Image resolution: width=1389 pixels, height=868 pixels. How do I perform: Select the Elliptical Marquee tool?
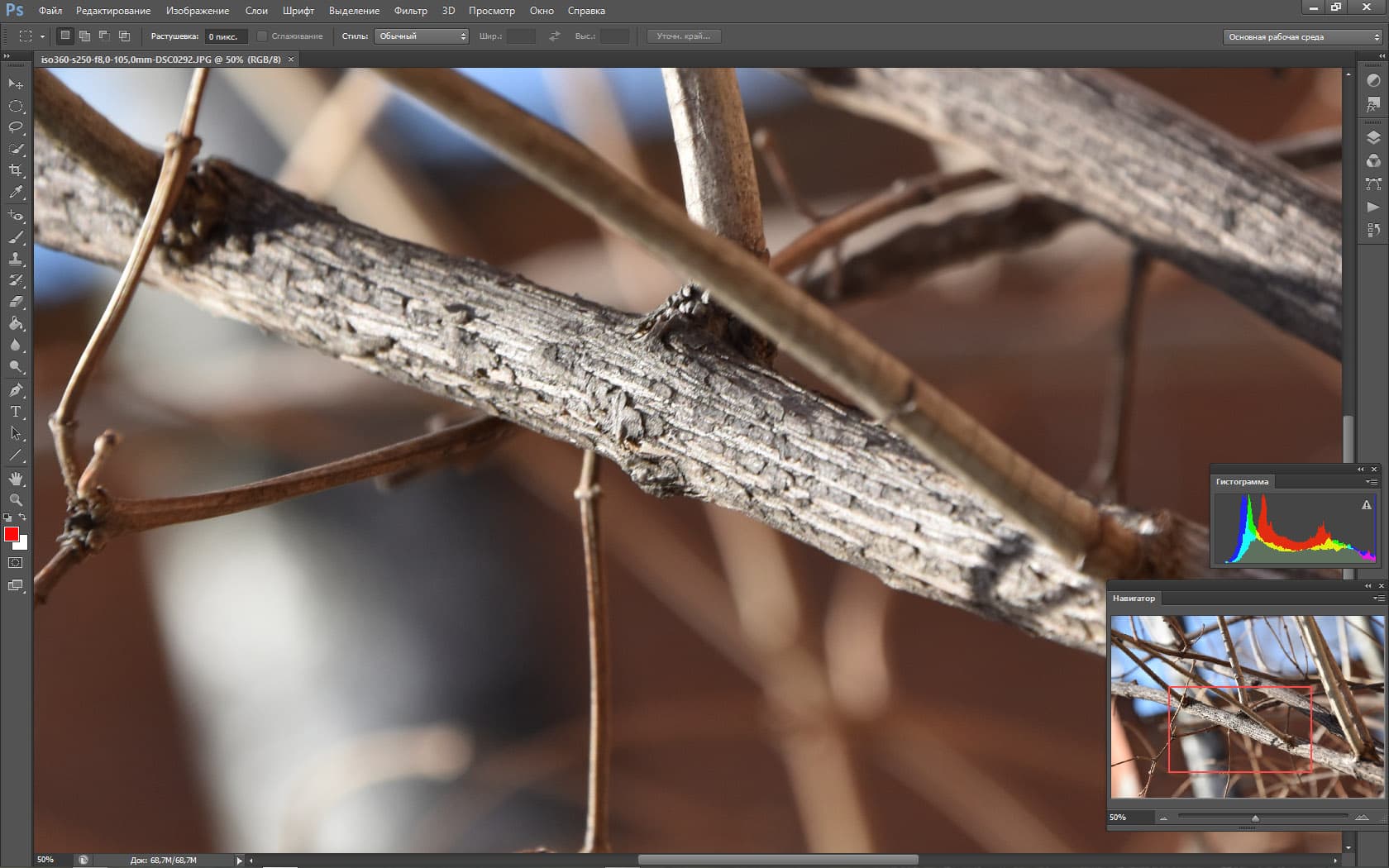(x=16, y=106)
